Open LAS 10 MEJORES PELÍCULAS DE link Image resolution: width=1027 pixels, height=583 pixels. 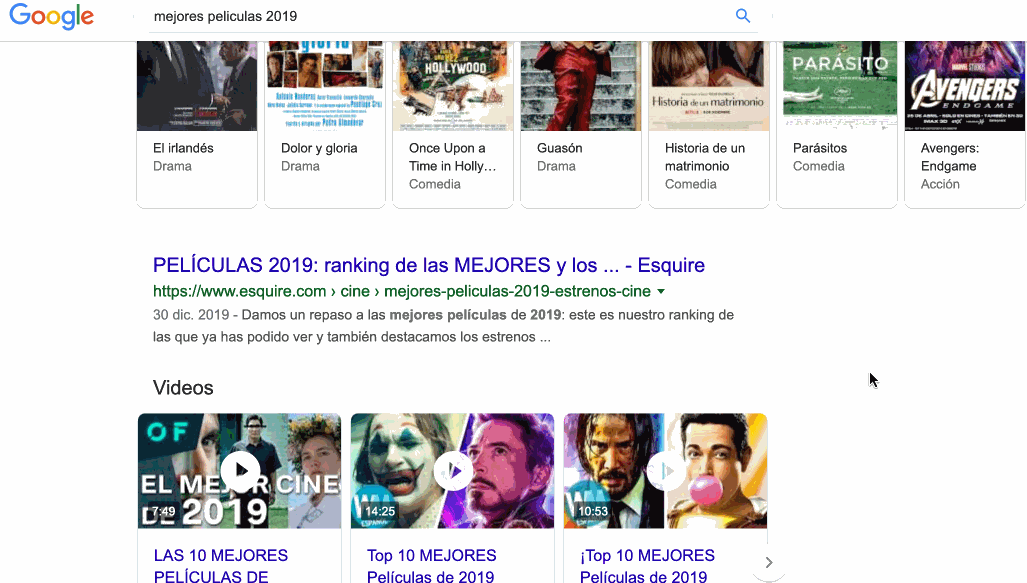tap(221, 566)
